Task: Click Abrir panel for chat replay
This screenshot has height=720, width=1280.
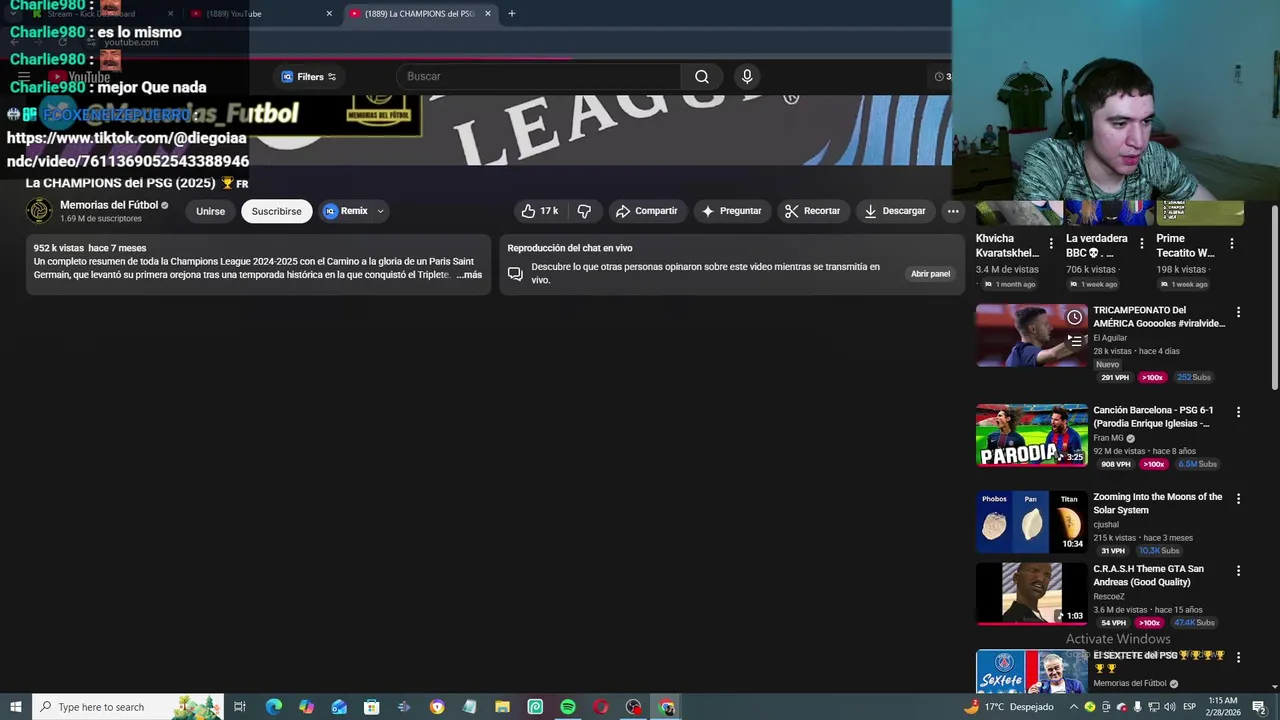Action: [x=930, y=274]
